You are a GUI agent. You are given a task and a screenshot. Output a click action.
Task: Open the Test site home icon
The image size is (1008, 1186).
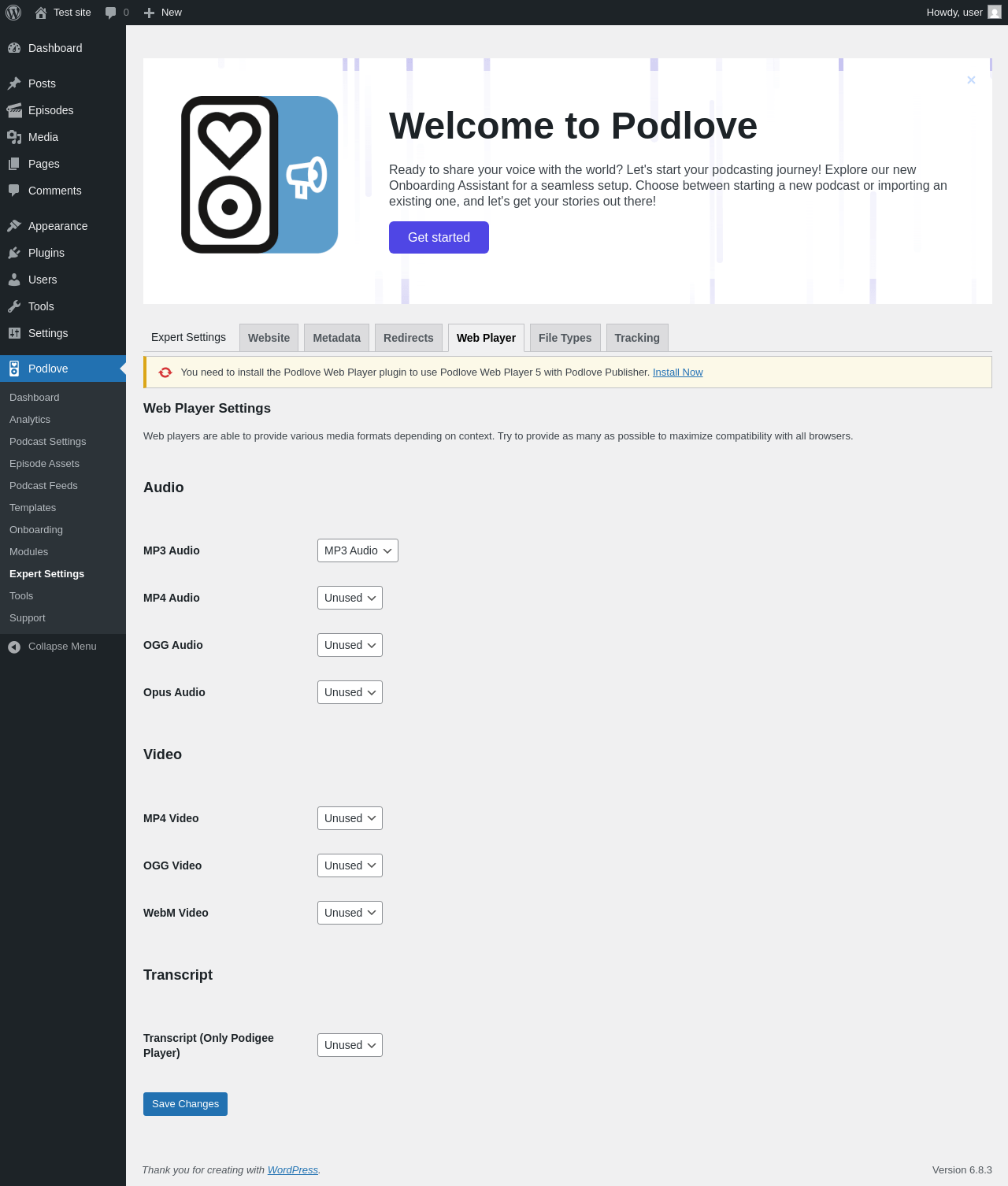tap(41, 13)
